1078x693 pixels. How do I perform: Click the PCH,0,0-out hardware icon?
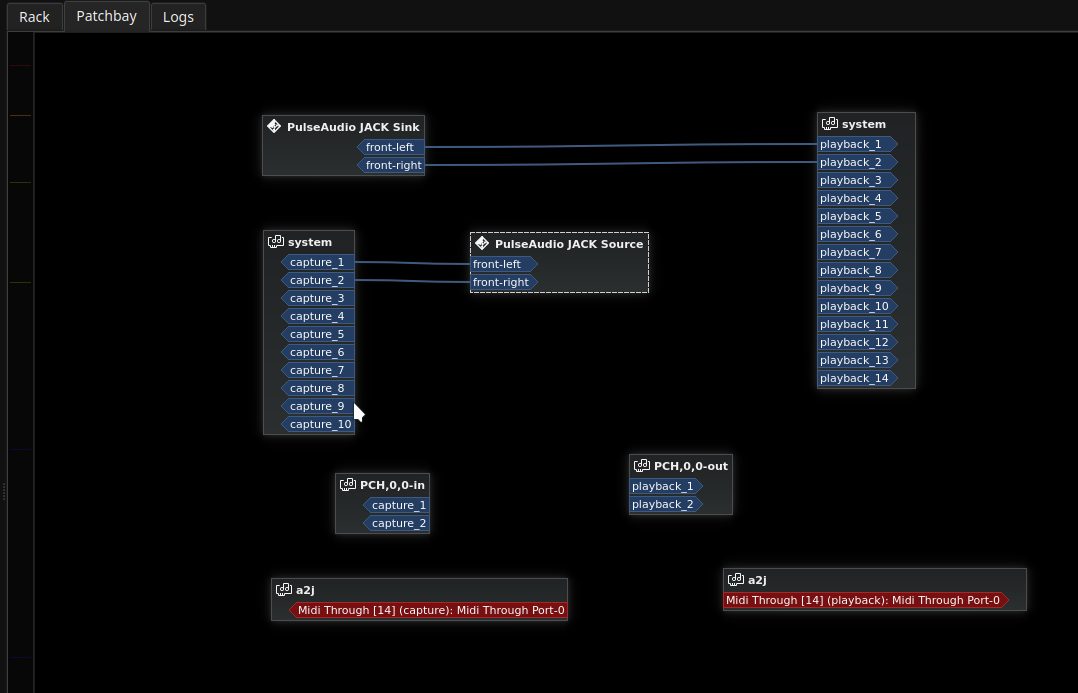(641, 465)
